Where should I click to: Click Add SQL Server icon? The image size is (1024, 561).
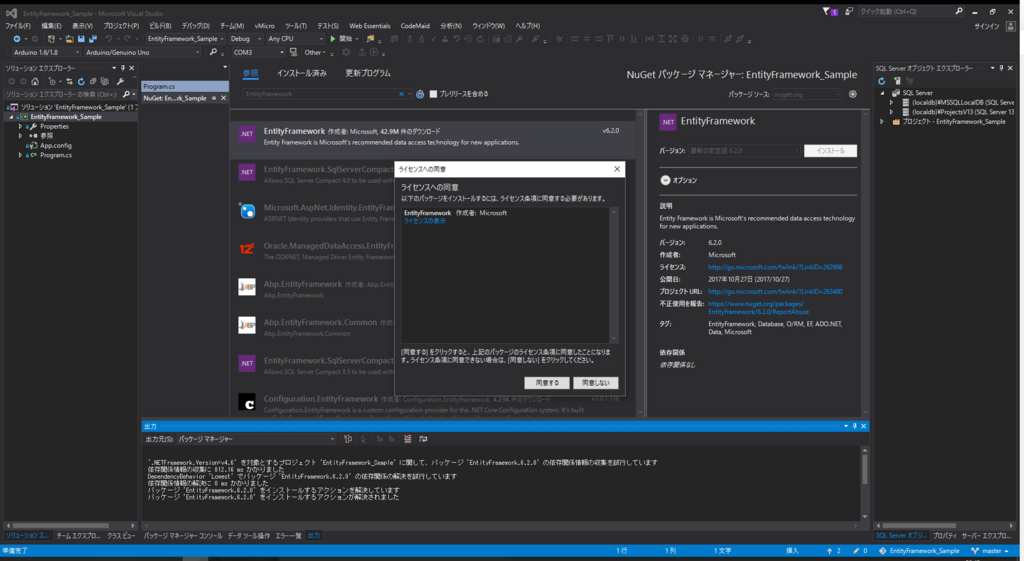pyautogui.click(x=897, y=81)
